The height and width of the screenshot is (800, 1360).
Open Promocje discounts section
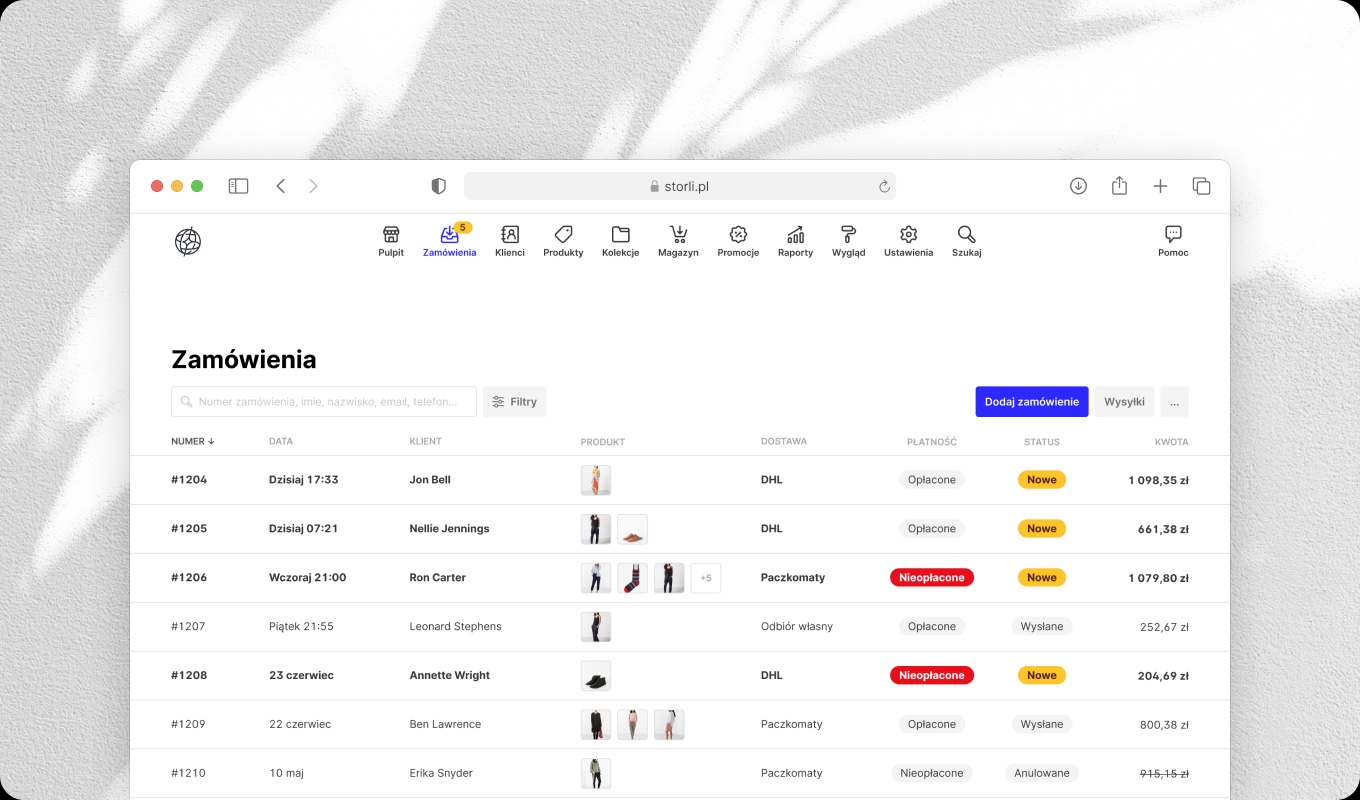pos(738,241)
